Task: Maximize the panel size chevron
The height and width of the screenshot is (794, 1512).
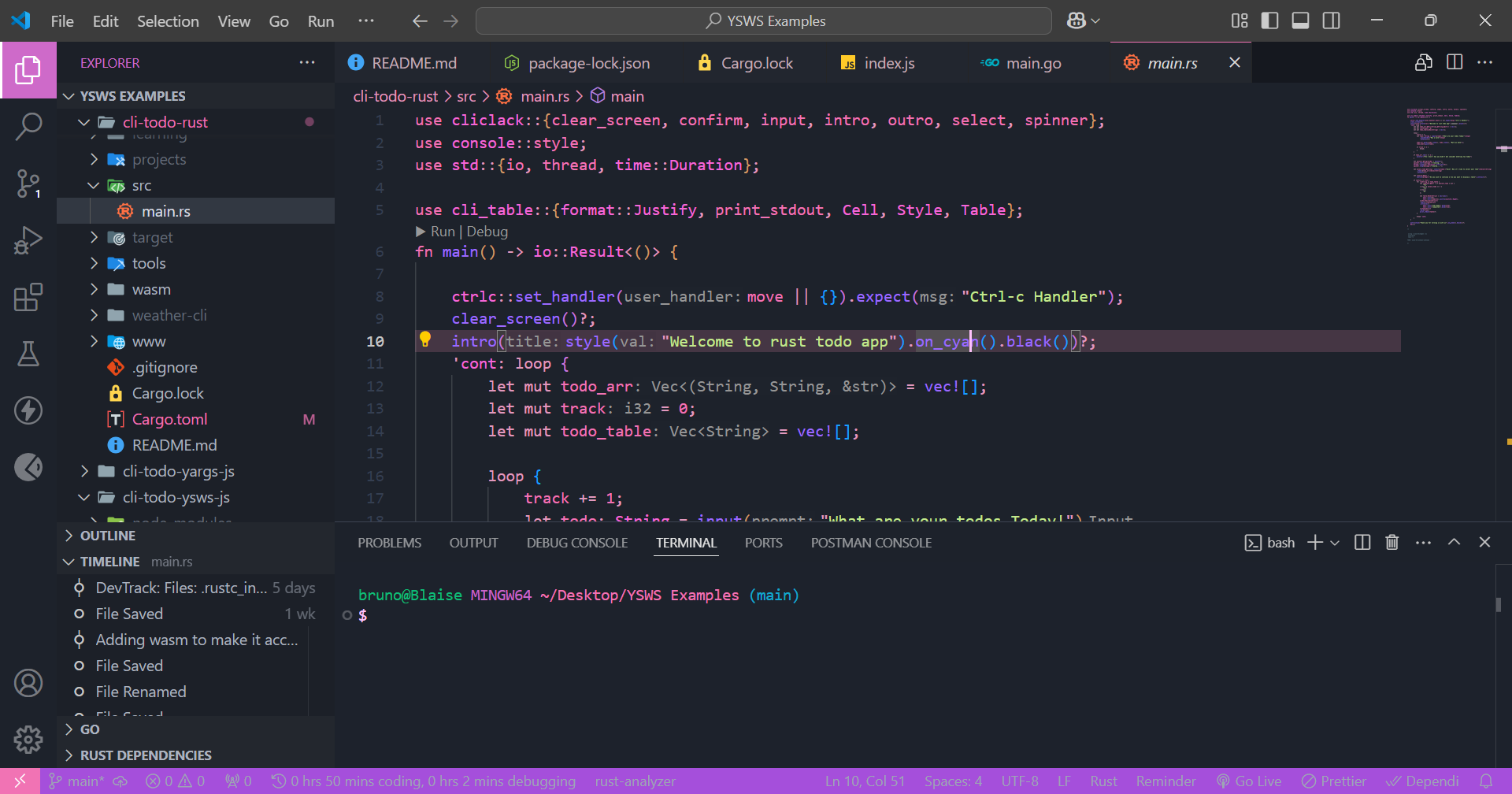Action: pyautogui.click(x=1454, y=542)
